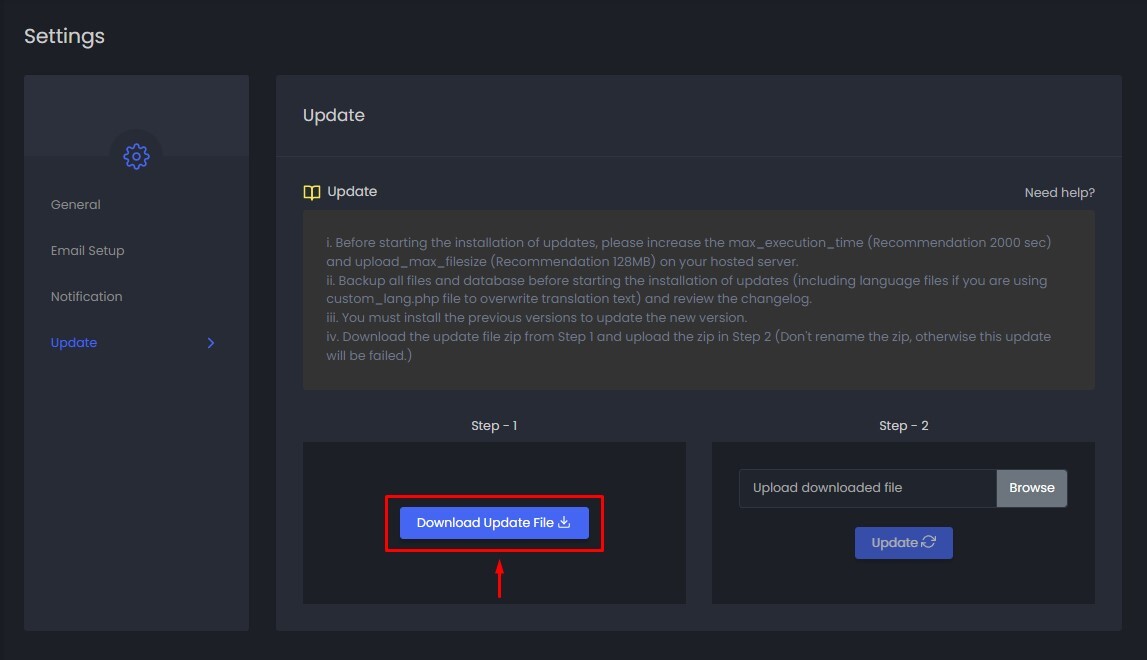
Task: Click the update instructions text box
Action: click(698, 299)
